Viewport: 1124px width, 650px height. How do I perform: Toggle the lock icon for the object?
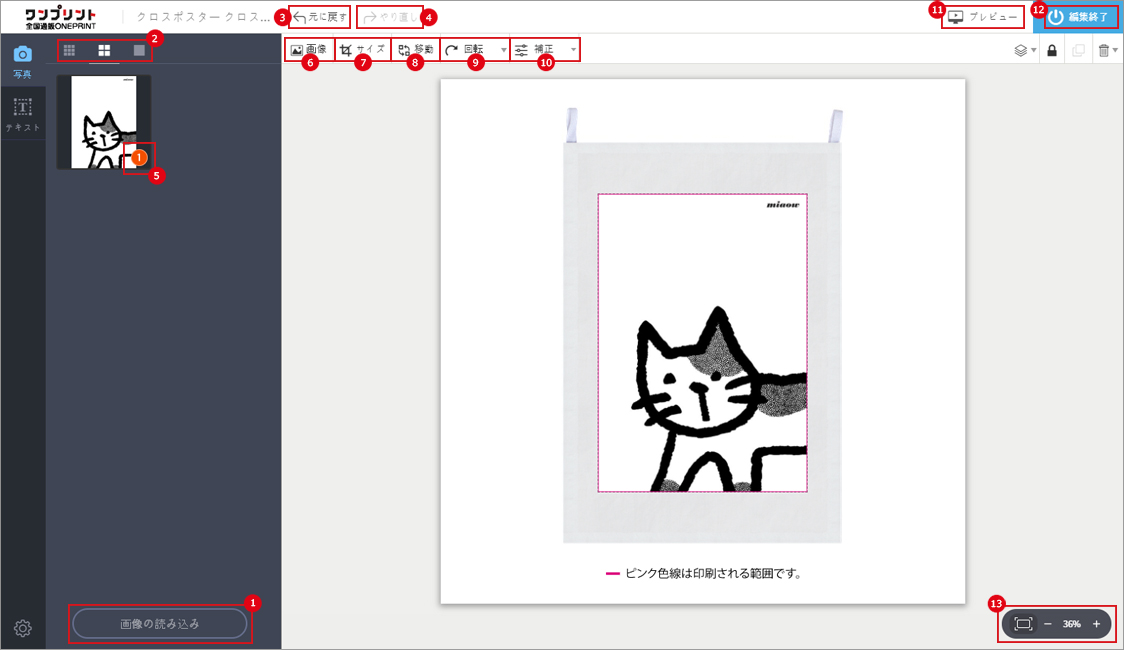(x=1051, y=50)
